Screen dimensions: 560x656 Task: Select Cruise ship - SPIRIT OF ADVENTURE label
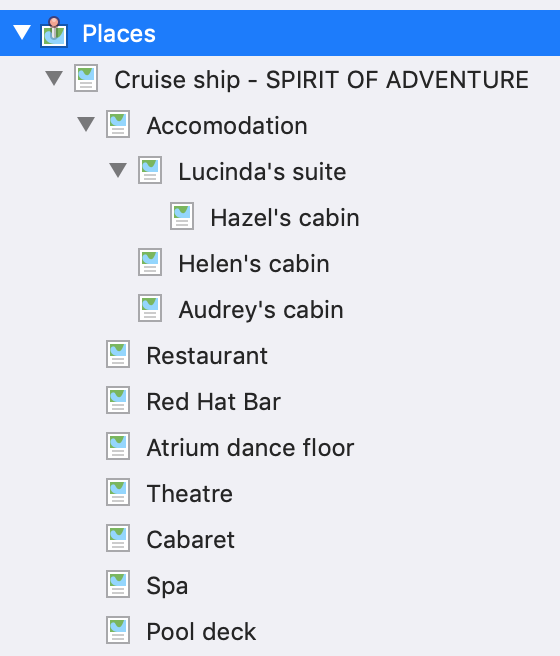pyautogui.click(x=322, y=79)
